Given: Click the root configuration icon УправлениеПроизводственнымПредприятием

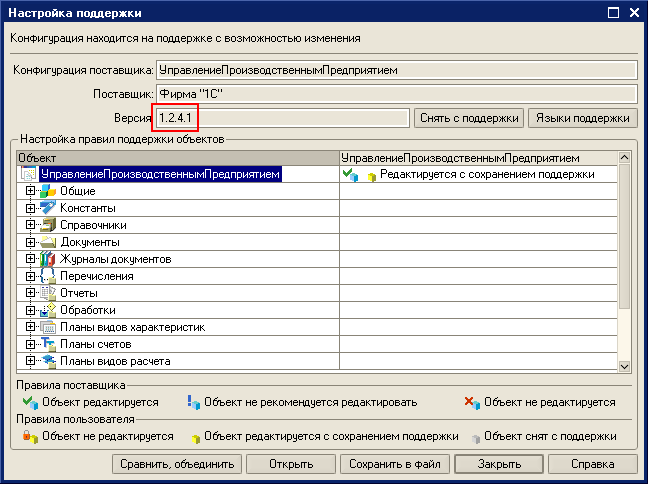Looking at the screenshot, I should (x=28, y=174).
